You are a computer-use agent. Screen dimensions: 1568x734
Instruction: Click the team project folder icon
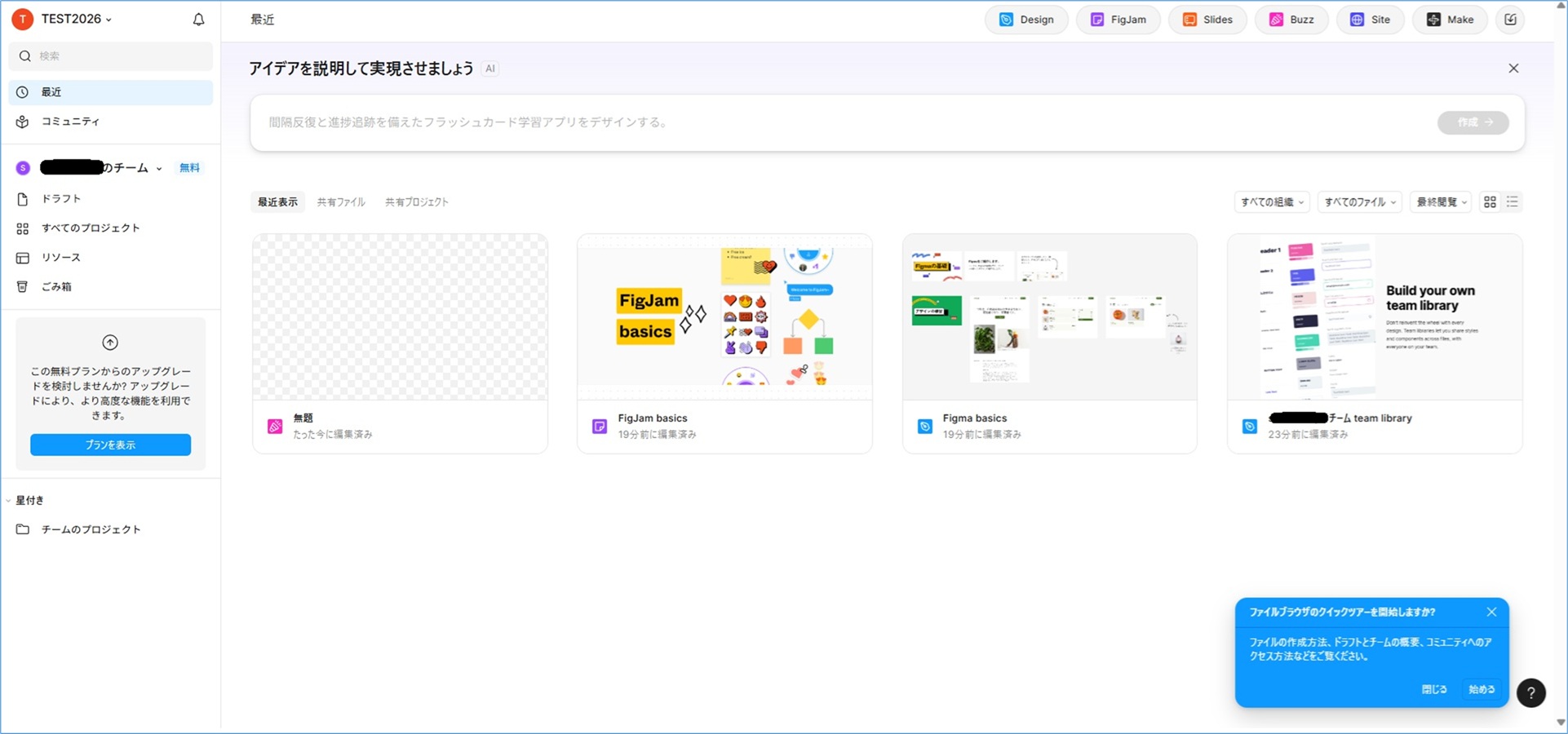point(23,529)
